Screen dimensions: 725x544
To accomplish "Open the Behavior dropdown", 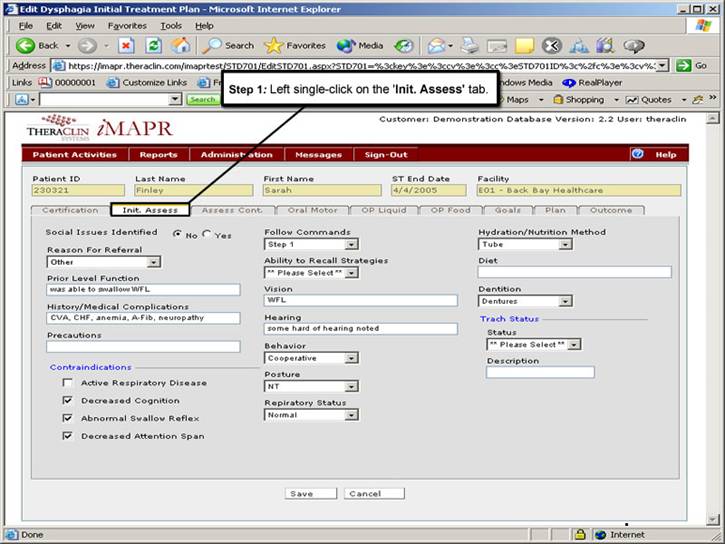I will tap(351, 358).
